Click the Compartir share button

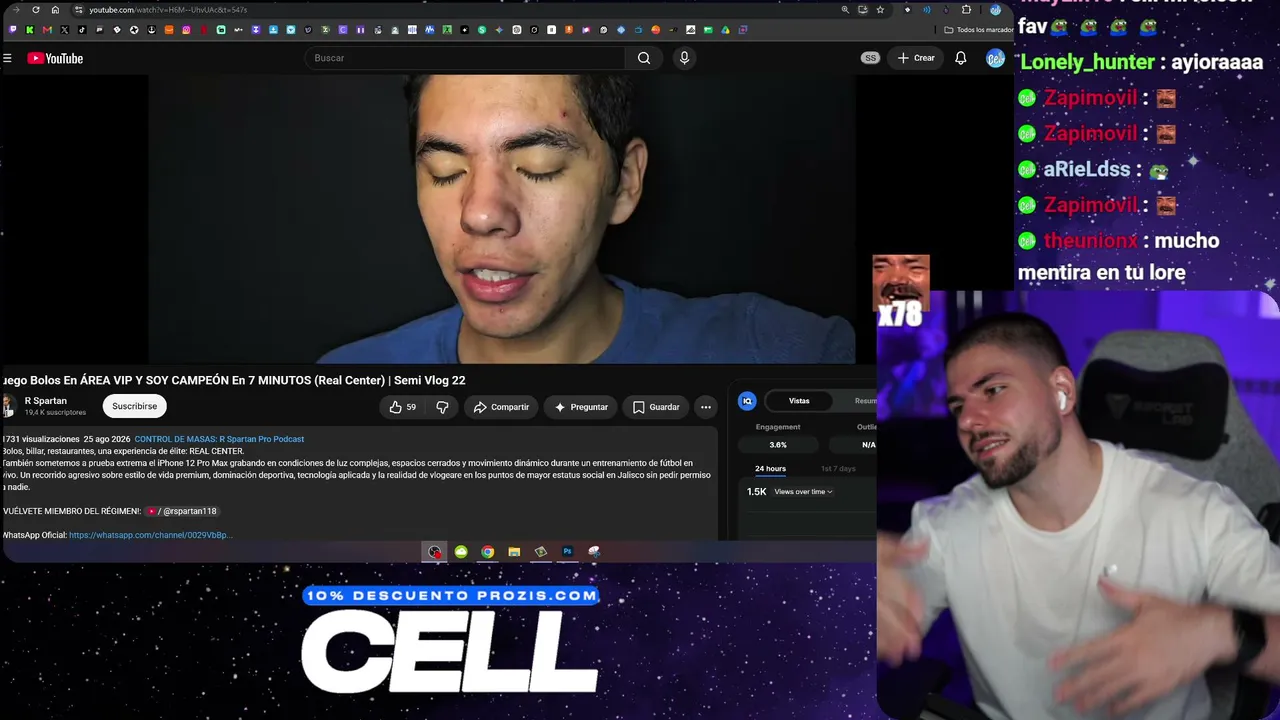click(x=501, y=407)
